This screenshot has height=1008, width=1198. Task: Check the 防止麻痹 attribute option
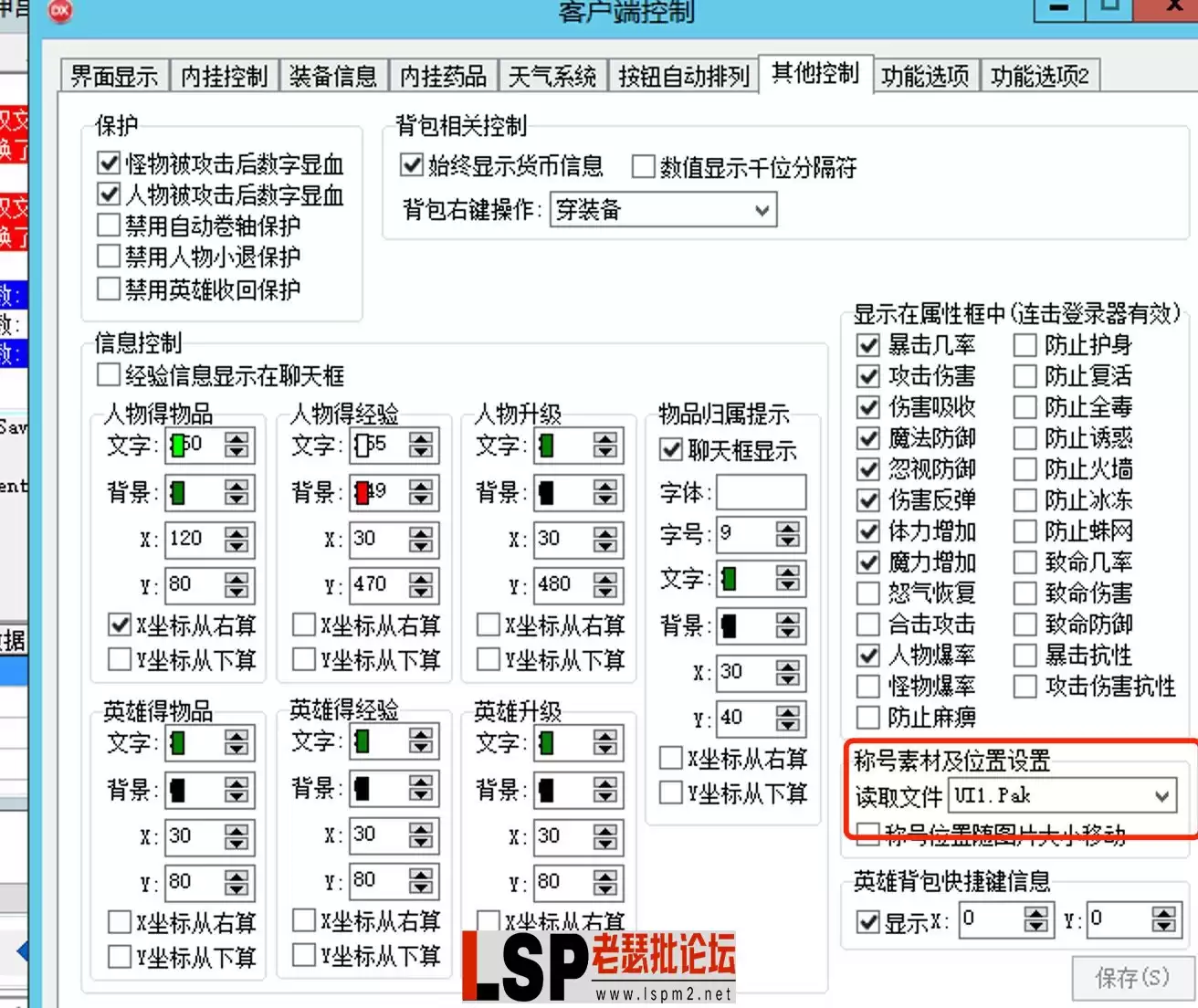click(867, 717)
